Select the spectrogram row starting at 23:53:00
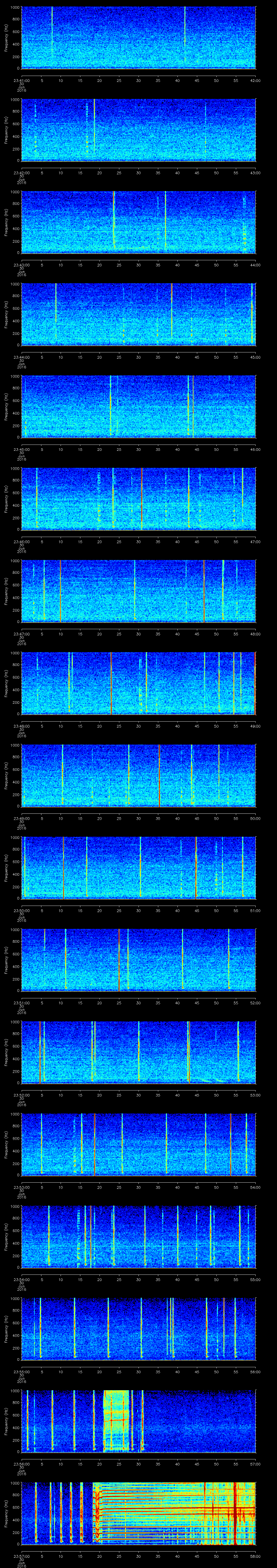Viewport: 277px width, 1568px height. (x=139, y=1144)
